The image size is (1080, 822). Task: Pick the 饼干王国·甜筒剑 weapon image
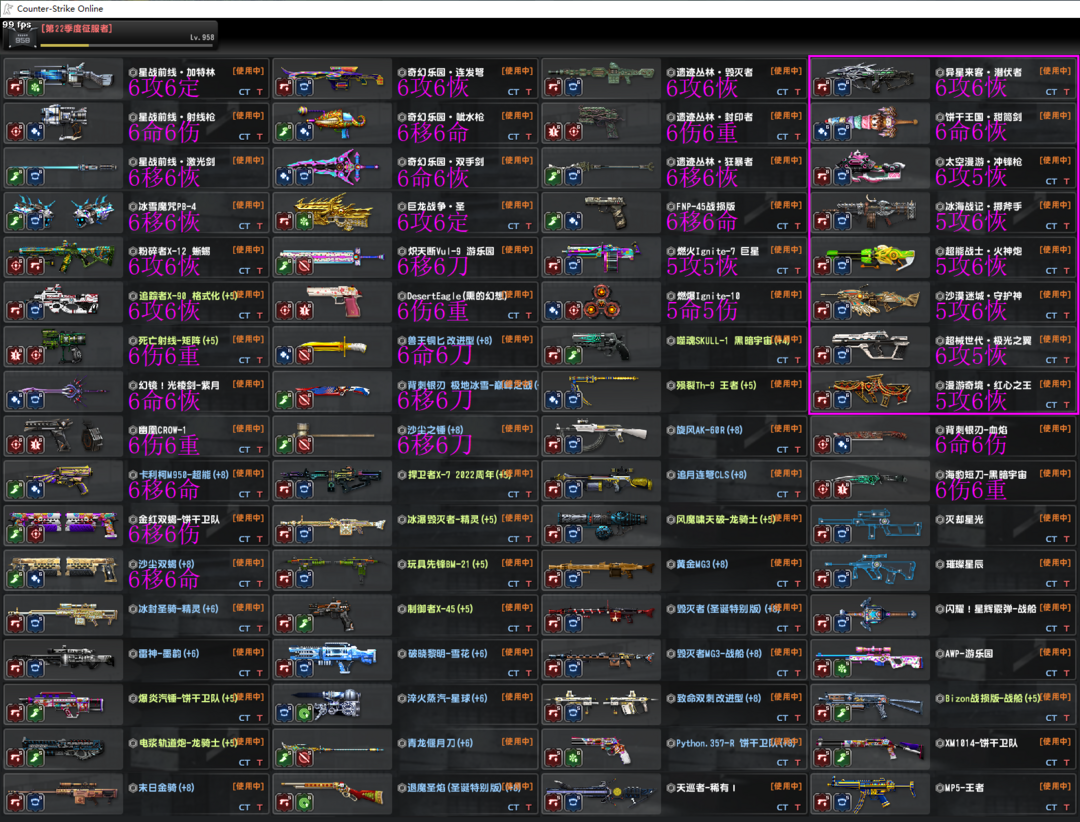click(x=870, y=122)
